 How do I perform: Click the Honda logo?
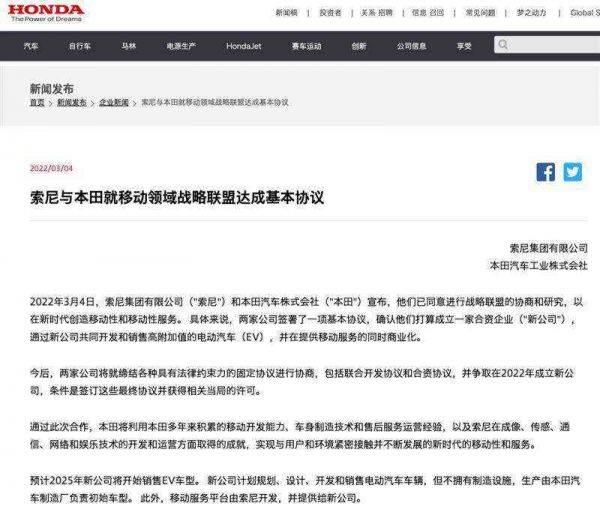click(46, 13)
